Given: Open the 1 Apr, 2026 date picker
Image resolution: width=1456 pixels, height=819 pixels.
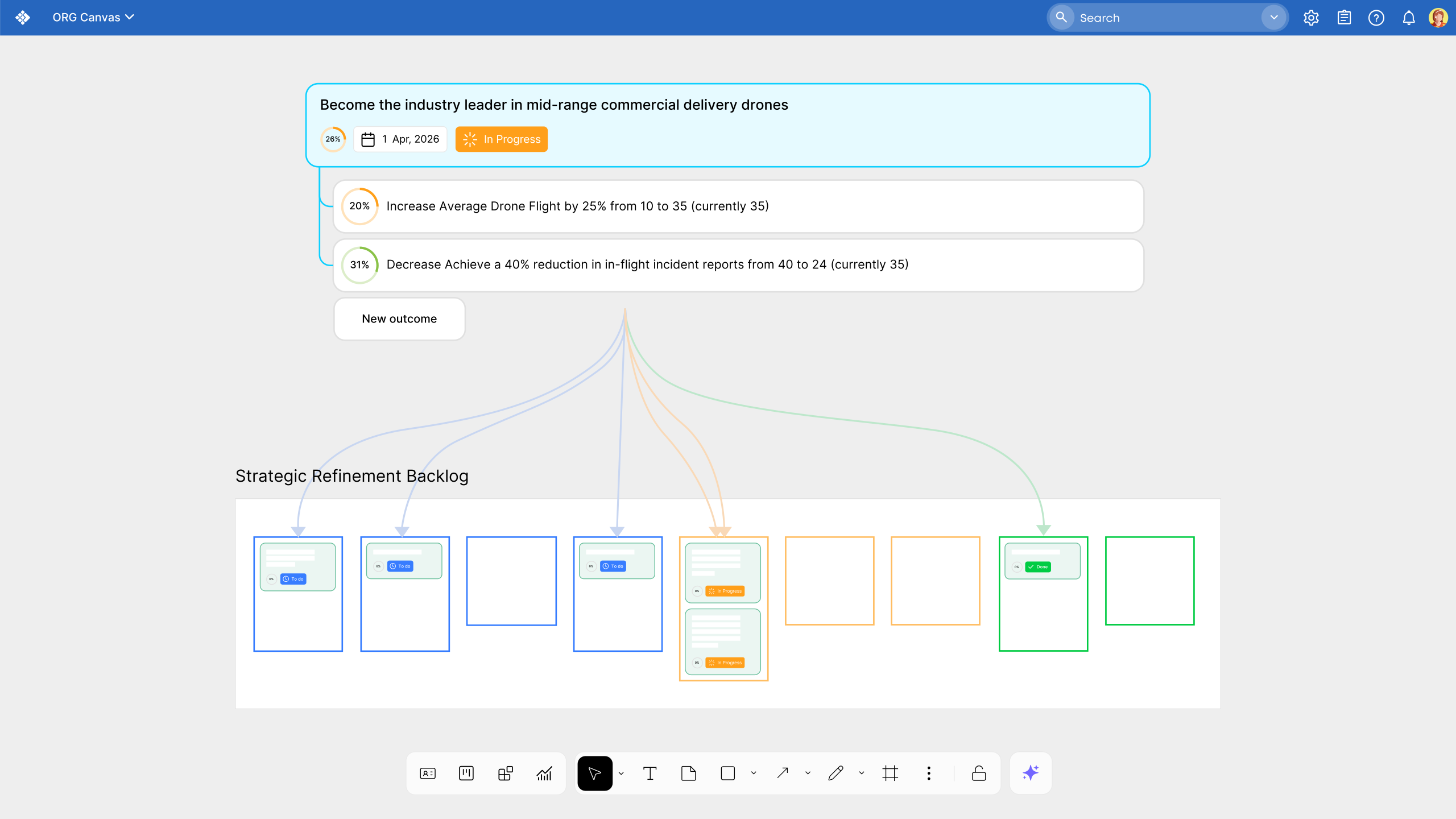Looking at the screenshot, I should [400, 139].
